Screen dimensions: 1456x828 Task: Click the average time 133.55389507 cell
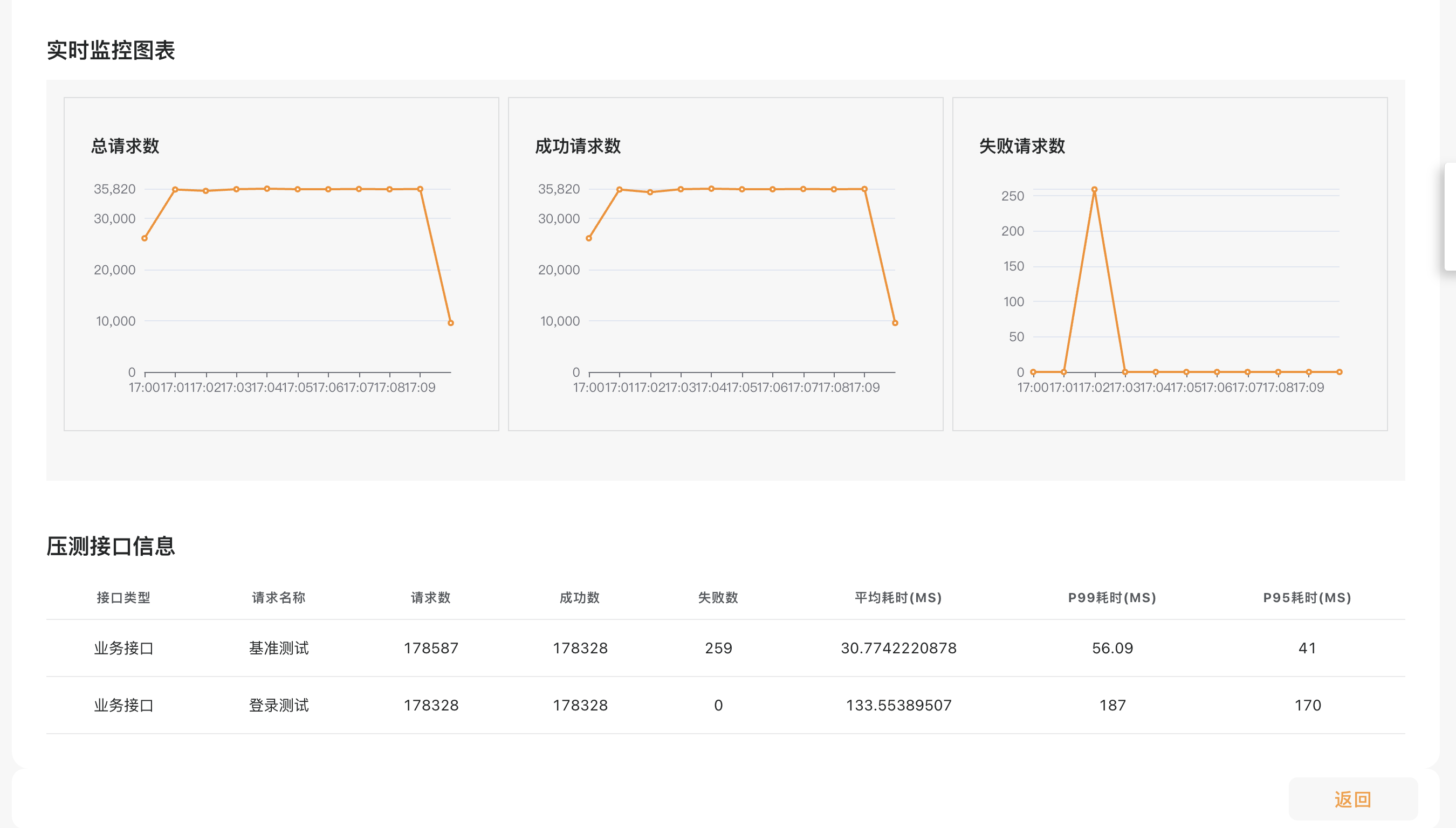coord(898,705)
